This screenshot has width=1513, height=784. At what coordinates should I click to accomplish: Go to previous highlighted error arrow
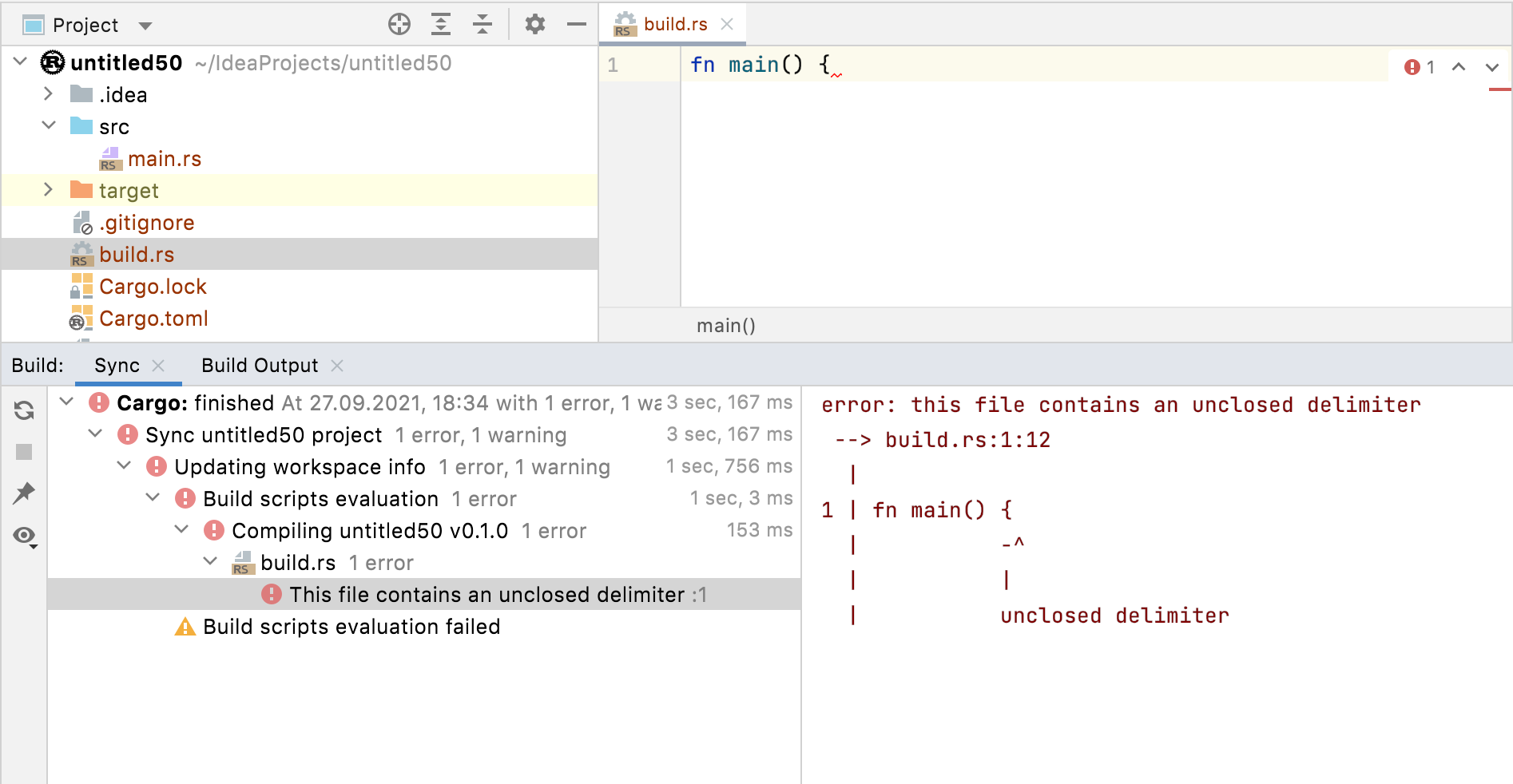[x=1459, y=67]
